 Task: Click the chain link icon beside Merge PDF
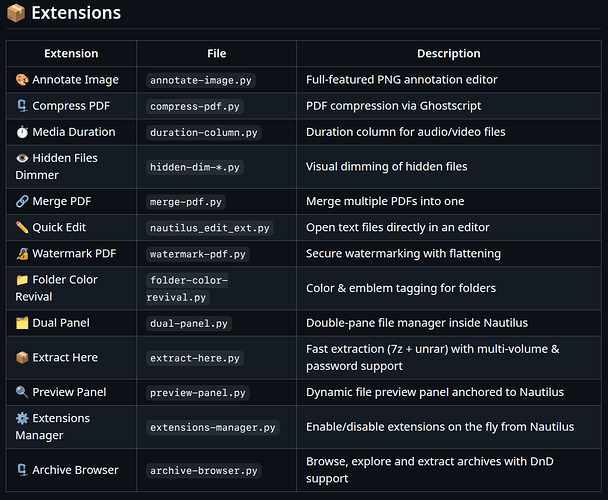(x=22, y=202)
